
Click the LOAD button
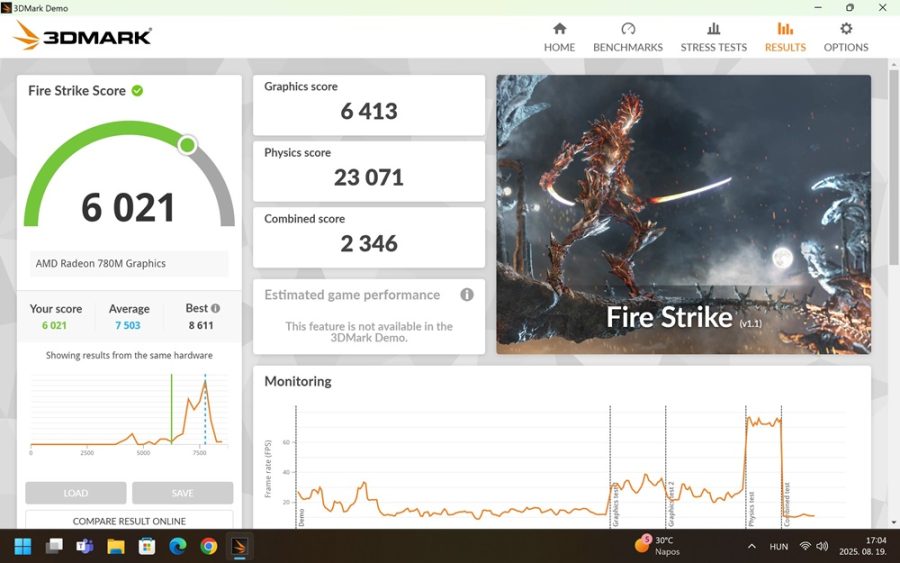click(x=76, y=493)
